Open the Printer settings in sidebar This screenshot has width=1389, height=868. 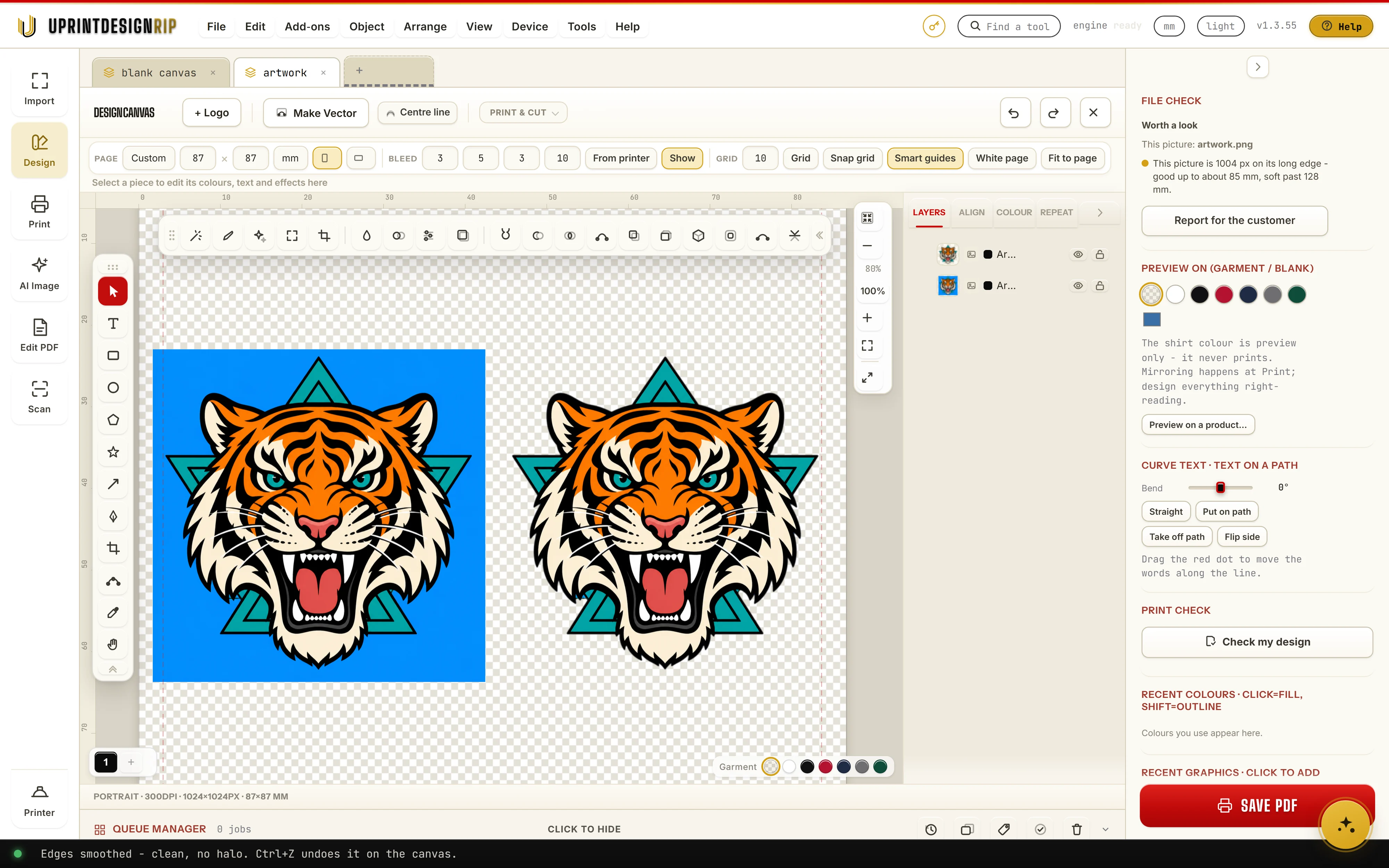pyautogui.click(x=39, y=800)
